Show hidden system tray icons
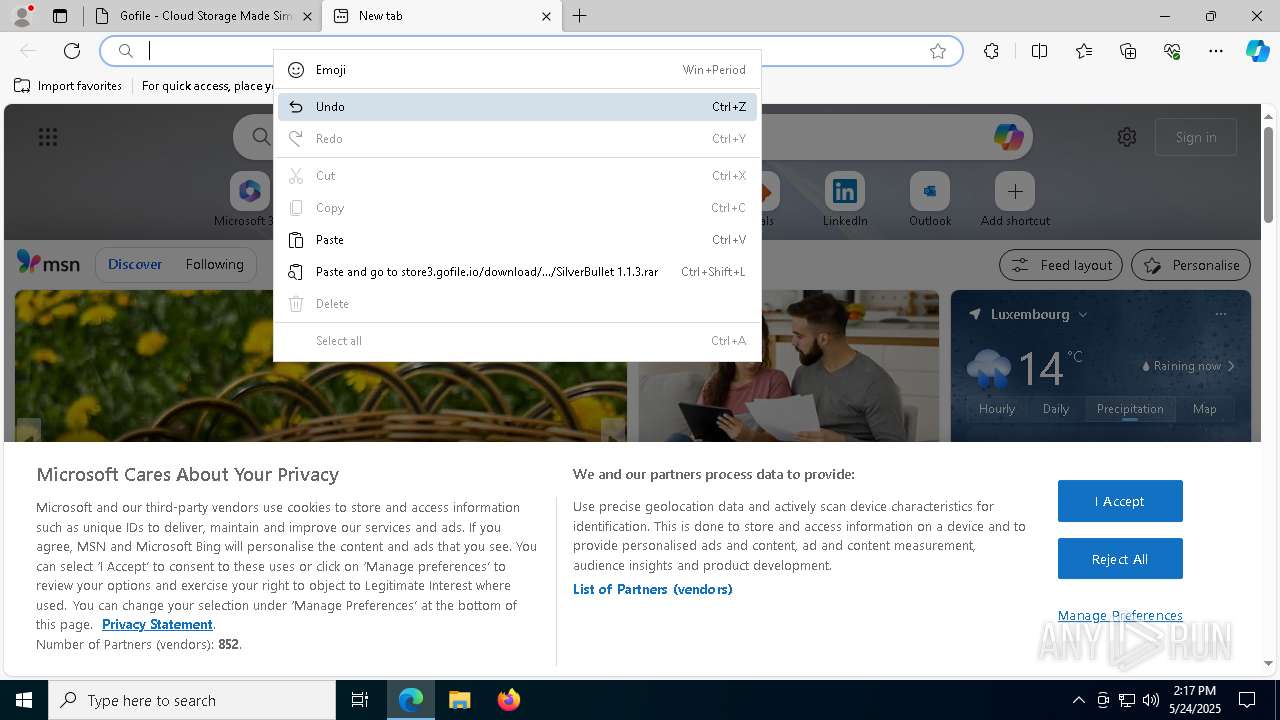 (x=1078, y=700)
